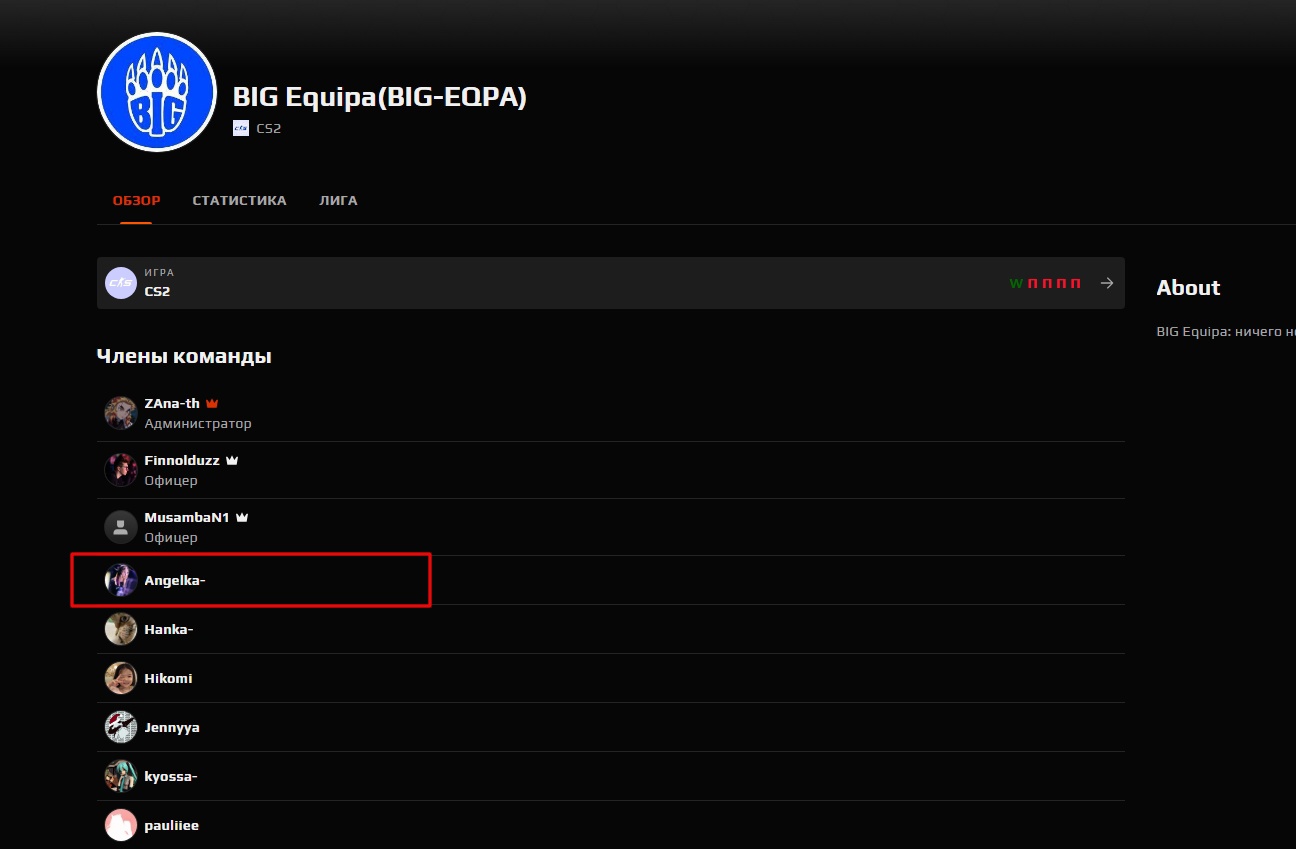The image size is (1296, 849).
Task: Open Hanka- profile name
Action: click(x=169, y=629)
